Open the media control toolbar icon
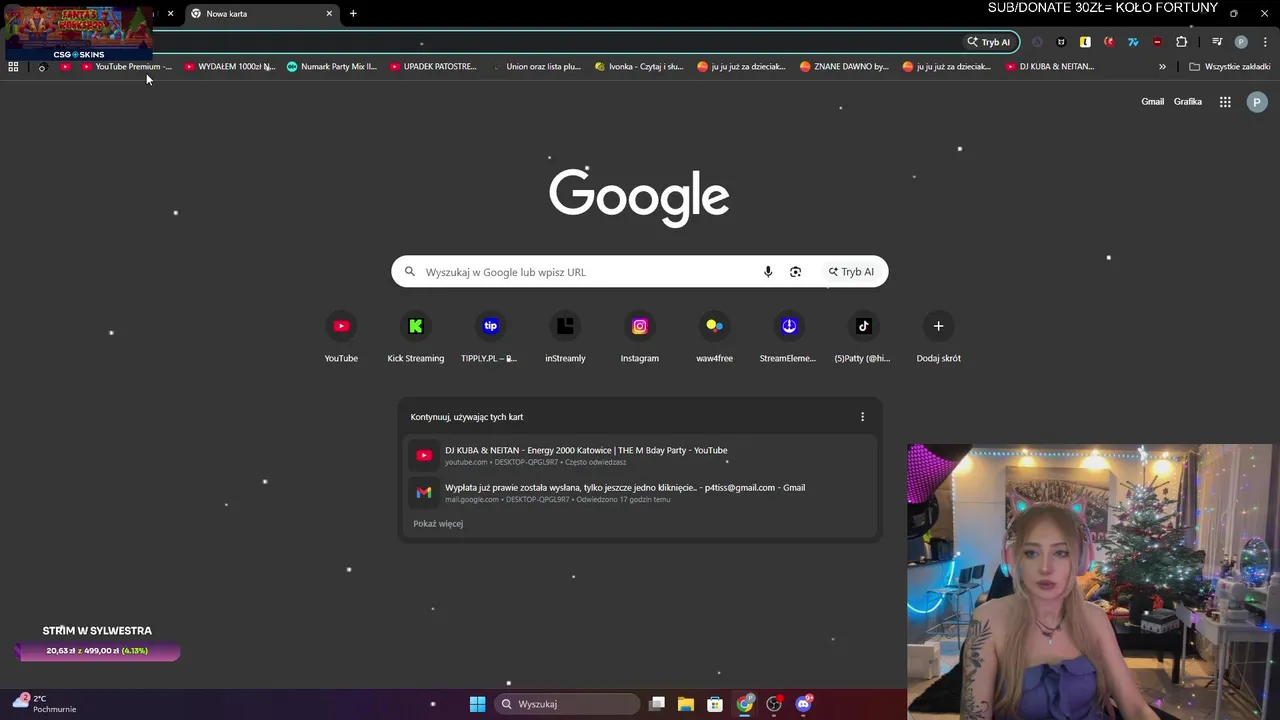Viewport: 1280px width, 720px height. point(1217,42)
